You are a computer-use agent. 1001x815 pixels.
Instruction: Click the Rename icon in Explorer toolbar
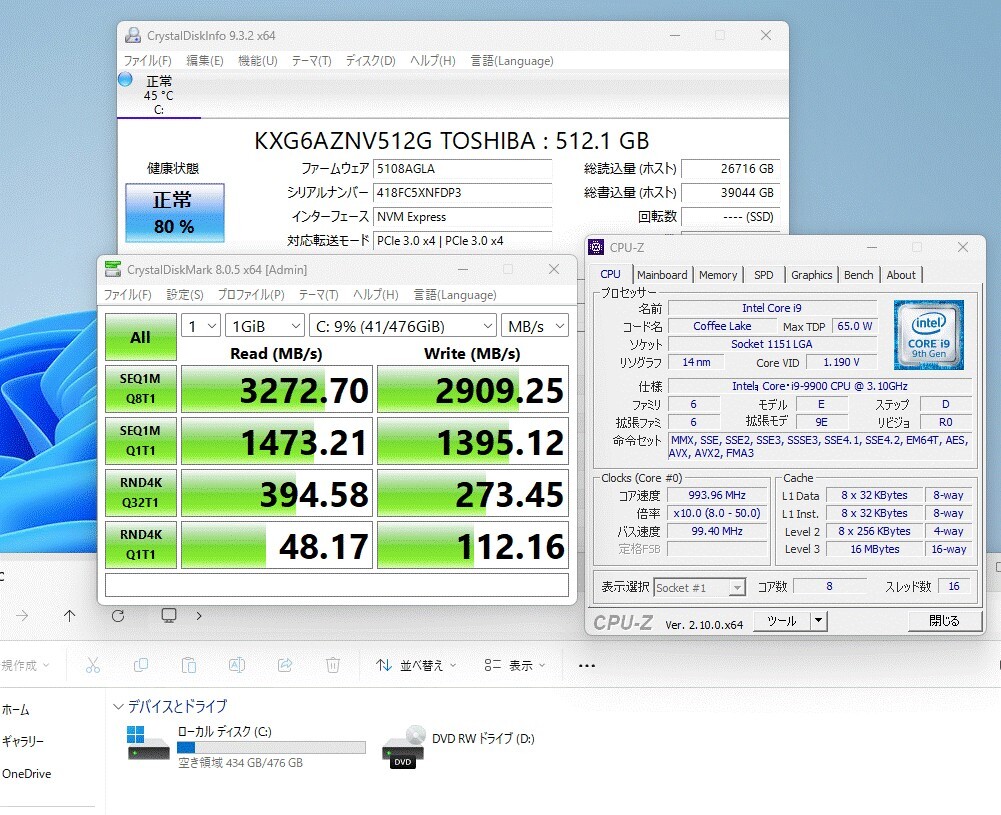click(x=237, y=665)
